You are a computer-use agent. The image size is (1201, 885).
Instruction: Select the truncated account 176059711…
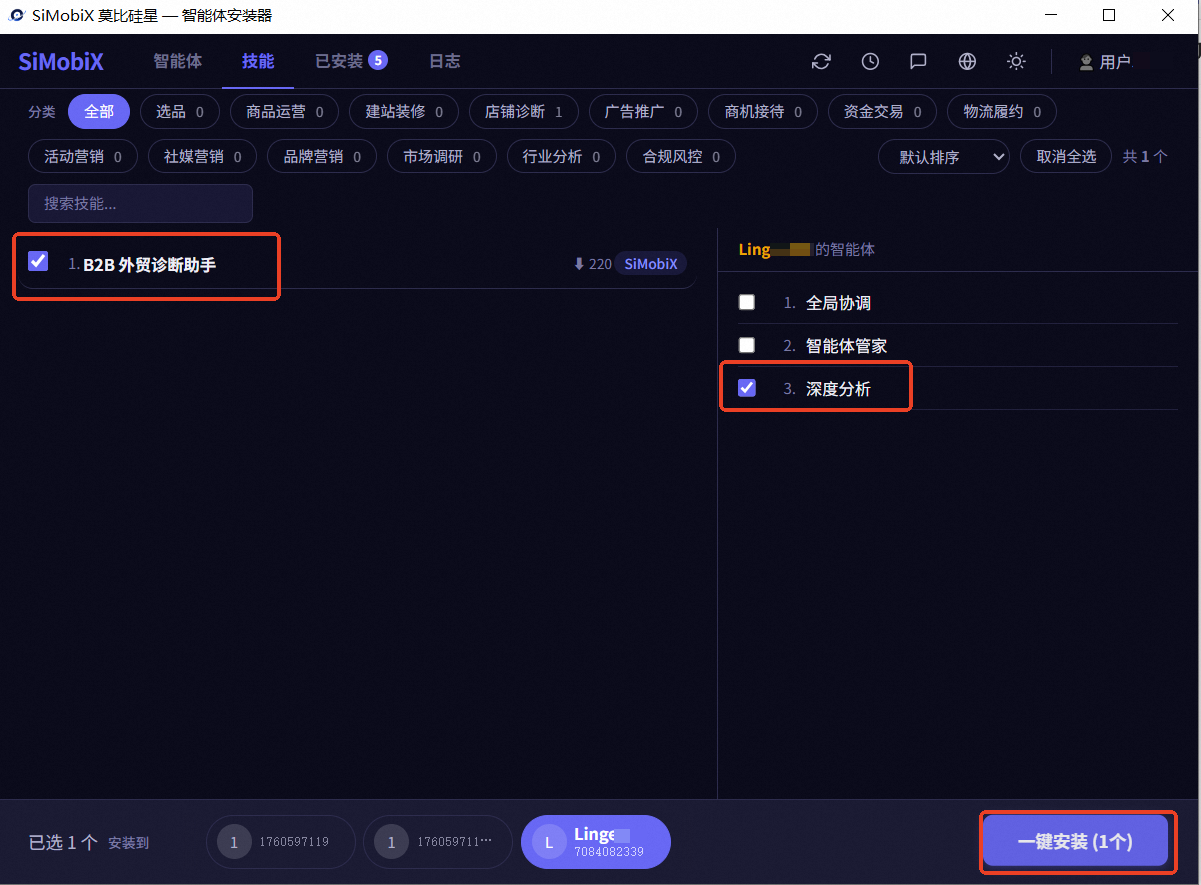pyautogui.click(x=438, y=842)
